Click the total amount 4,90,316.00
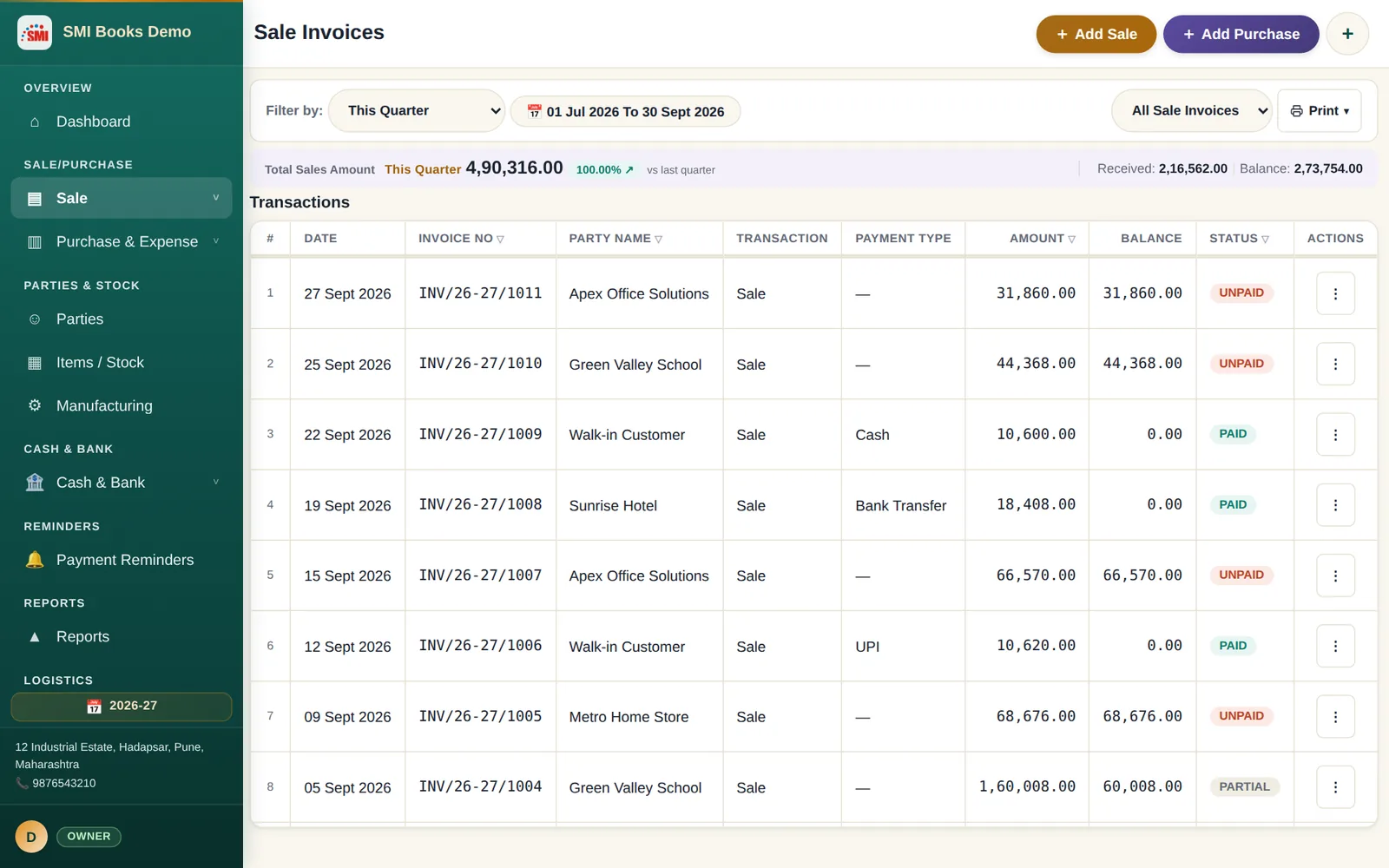 point(514,168)
